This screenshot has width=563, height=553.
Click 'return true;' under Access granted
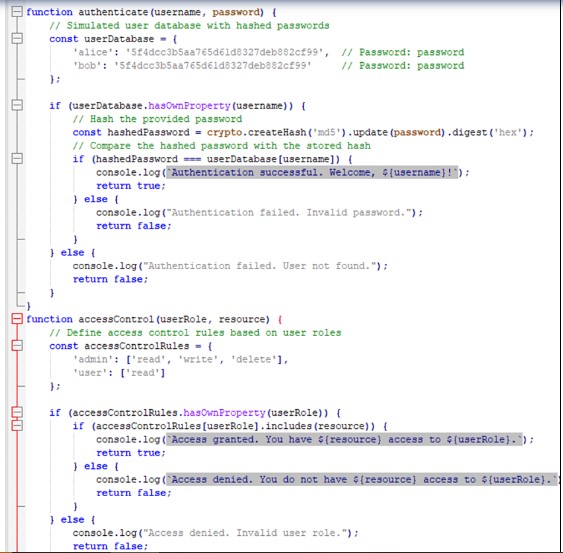click(x=131, y=453)
